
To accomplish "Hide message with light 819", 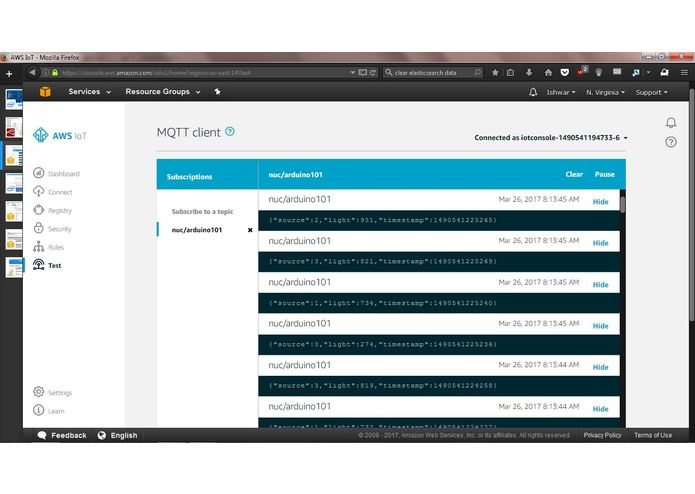I will click(600, 367).
